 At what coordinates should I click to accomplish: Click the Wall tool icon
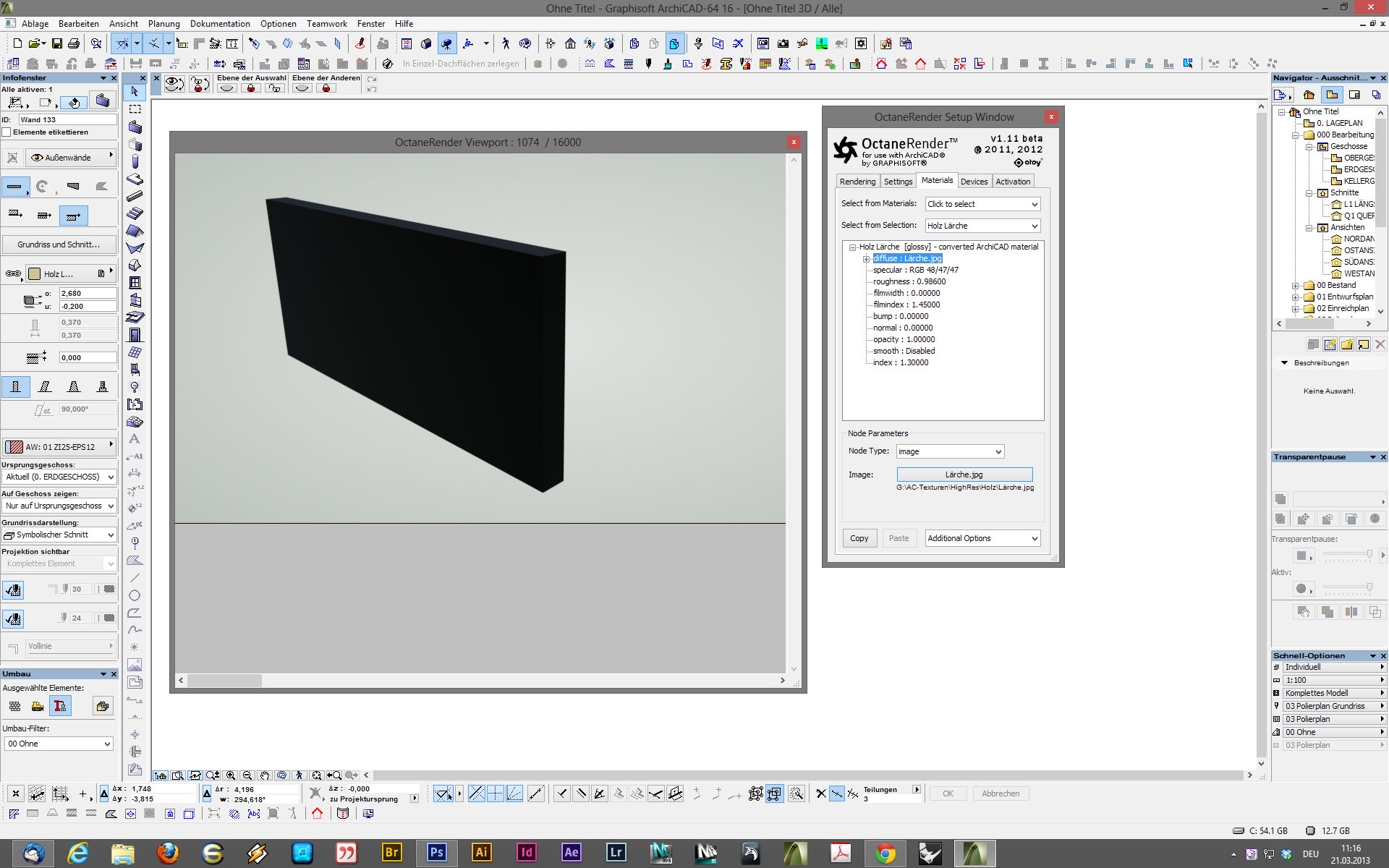coord(135,127)
